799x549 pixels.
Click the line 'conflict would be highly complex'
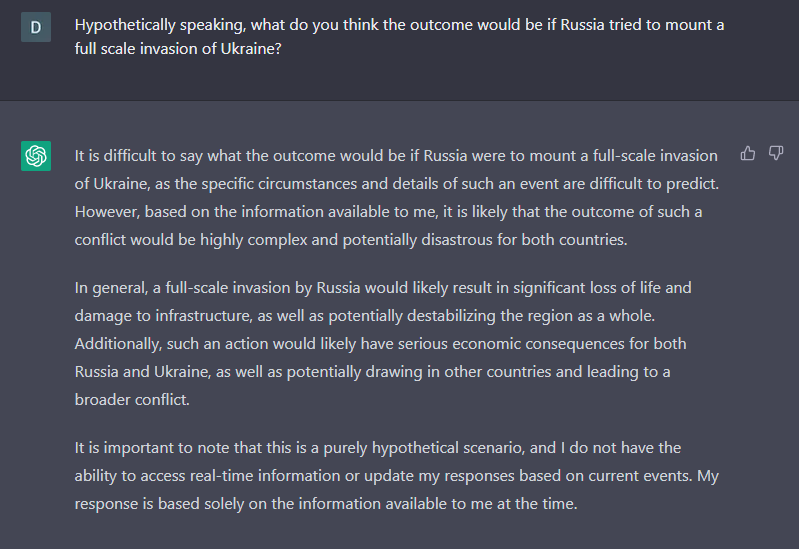351,240
